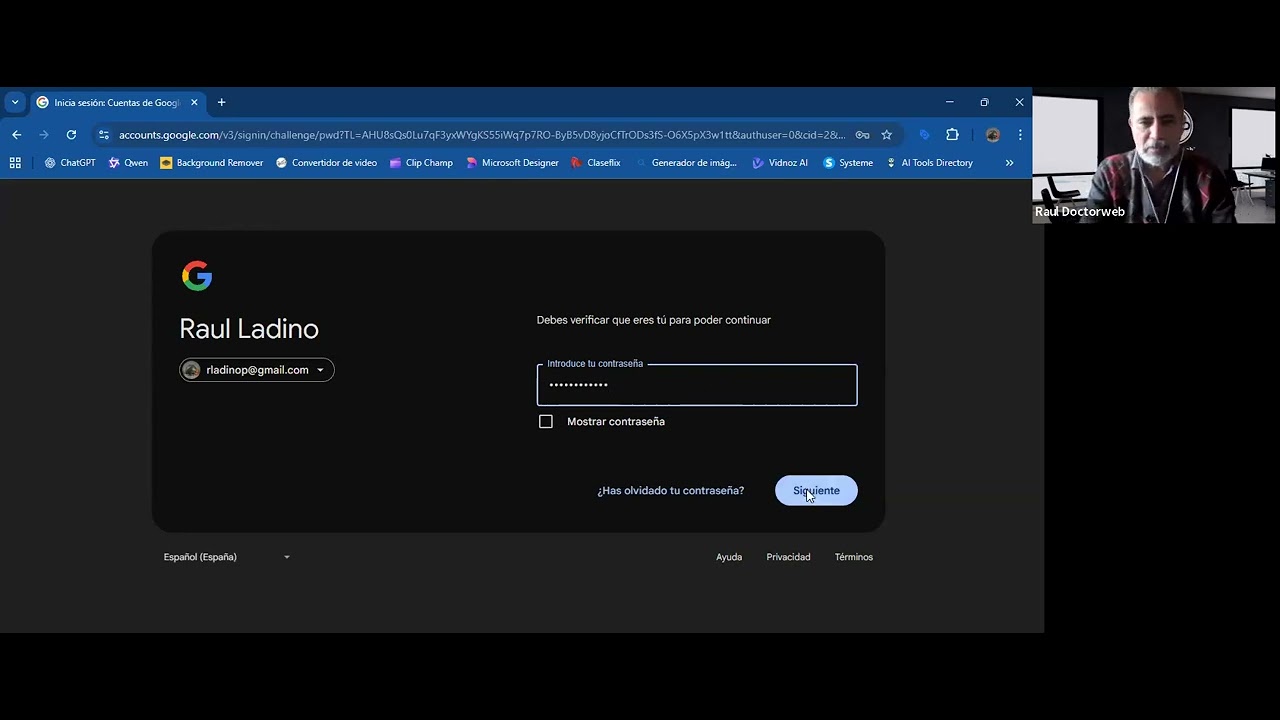1280x720 pixels.
Task: Open the Extensions puzzle icon
Action: (952, 135)
